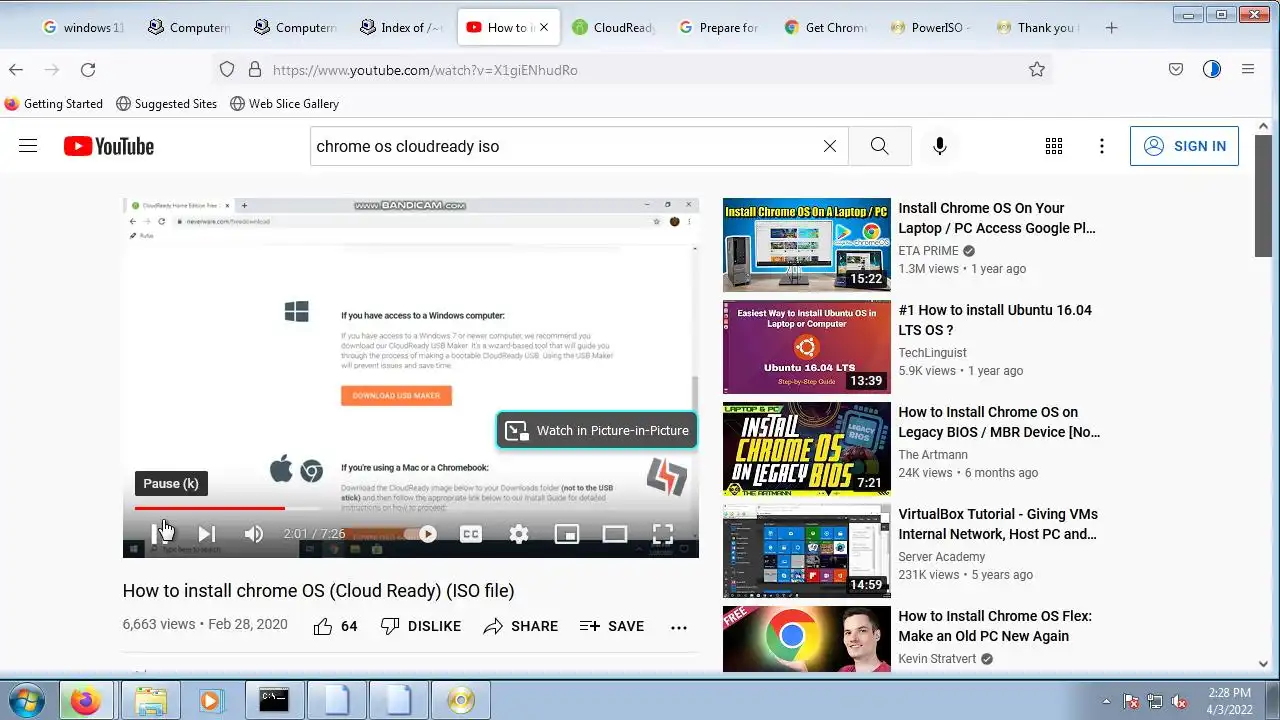Switch to the Prepare for tab
This screenshot has height=720, width=1280.
point(719,27)
